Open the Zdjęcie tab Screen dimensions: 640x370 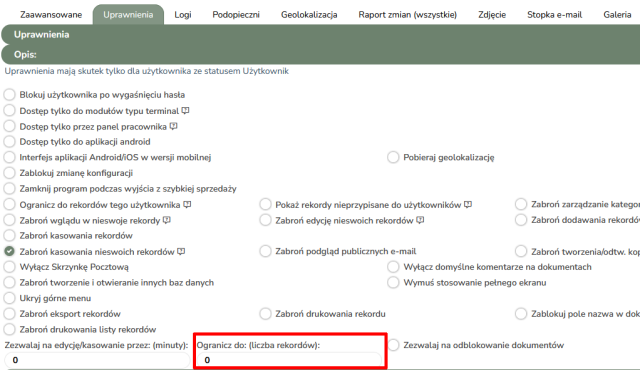[492, 15]
